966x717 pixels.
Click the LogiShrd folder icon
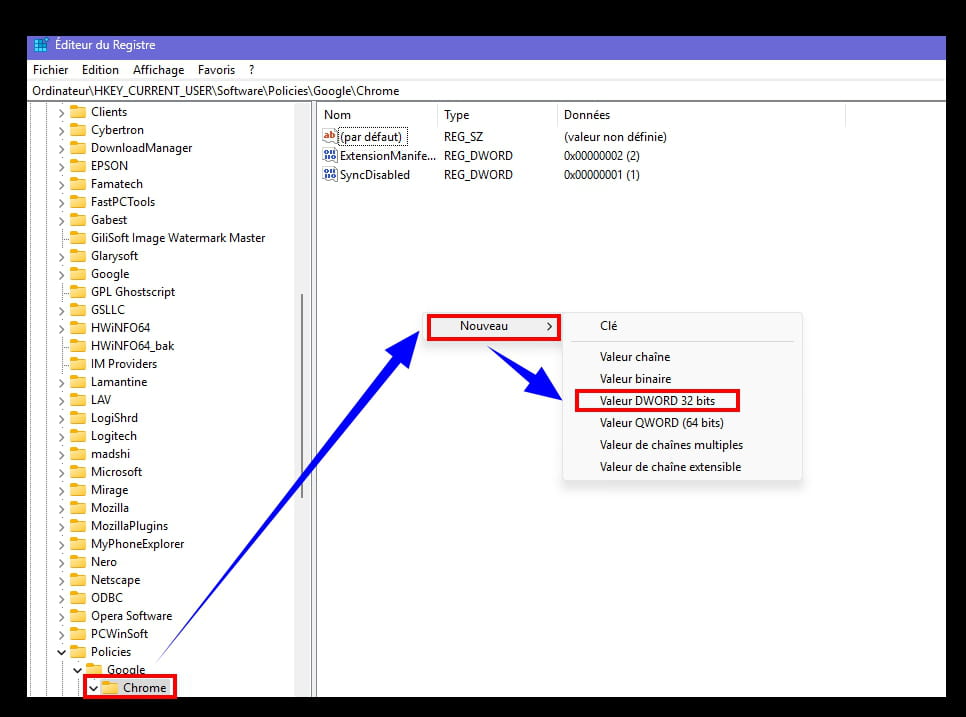[78, 418]
